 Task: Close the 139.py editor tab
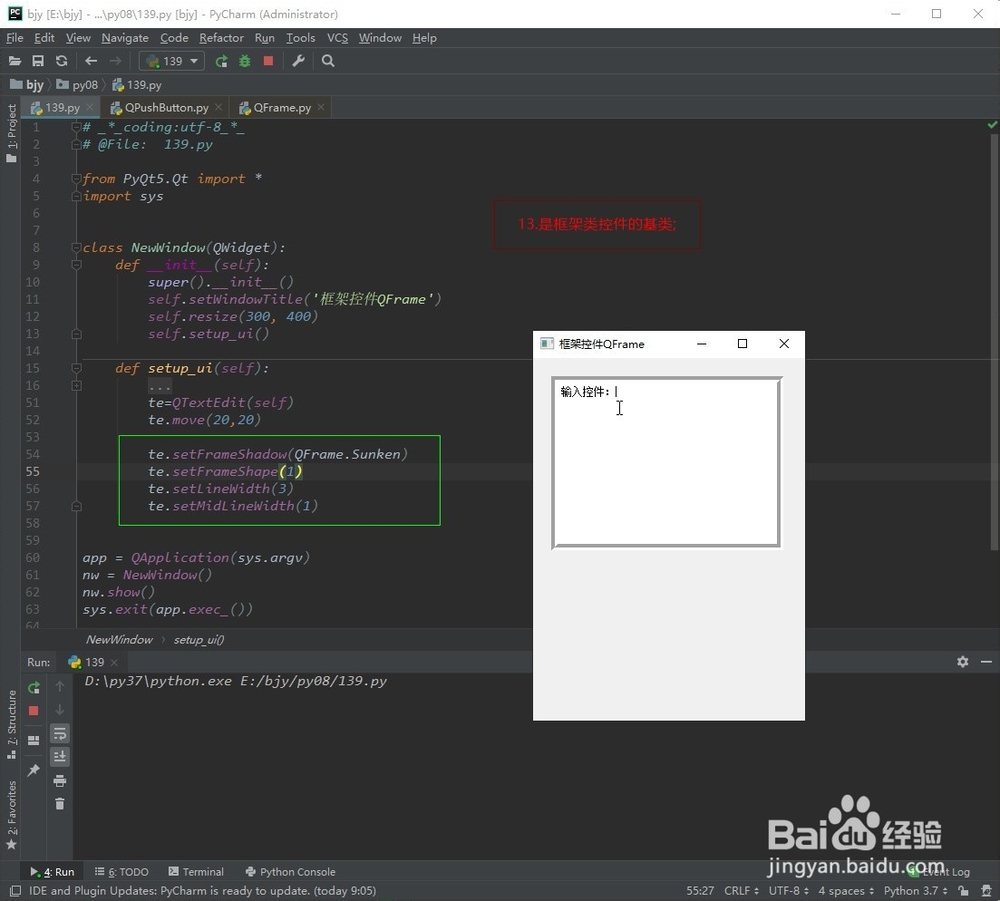tap(90, 108)
